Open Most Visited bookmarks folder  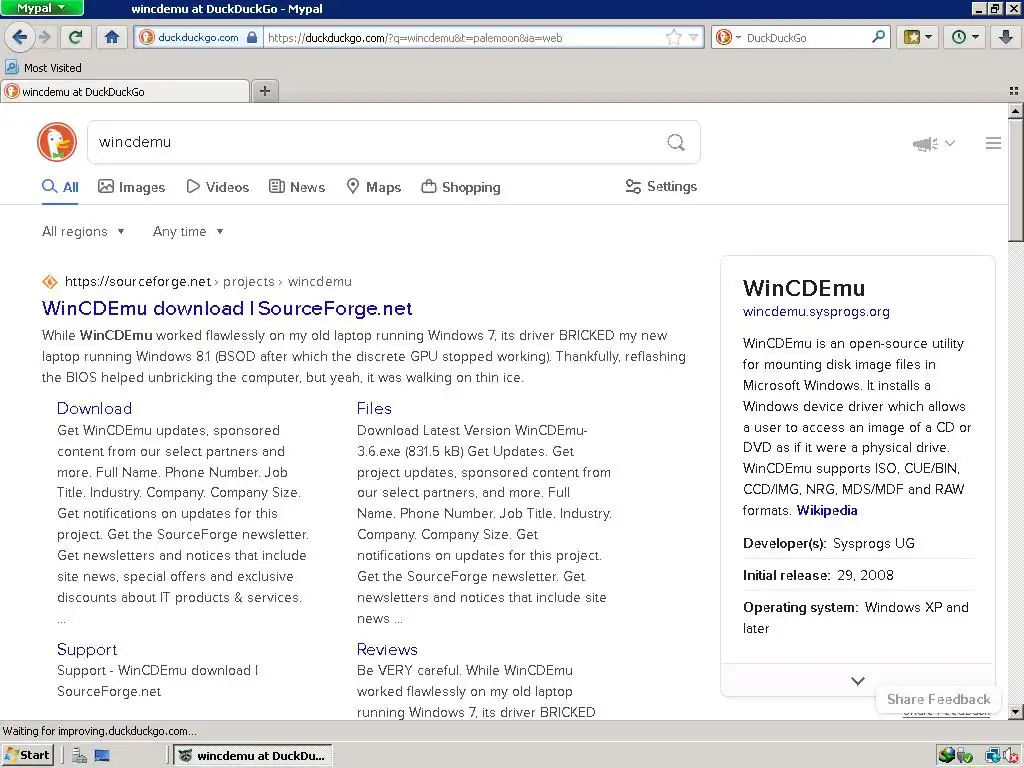[44, 67]
